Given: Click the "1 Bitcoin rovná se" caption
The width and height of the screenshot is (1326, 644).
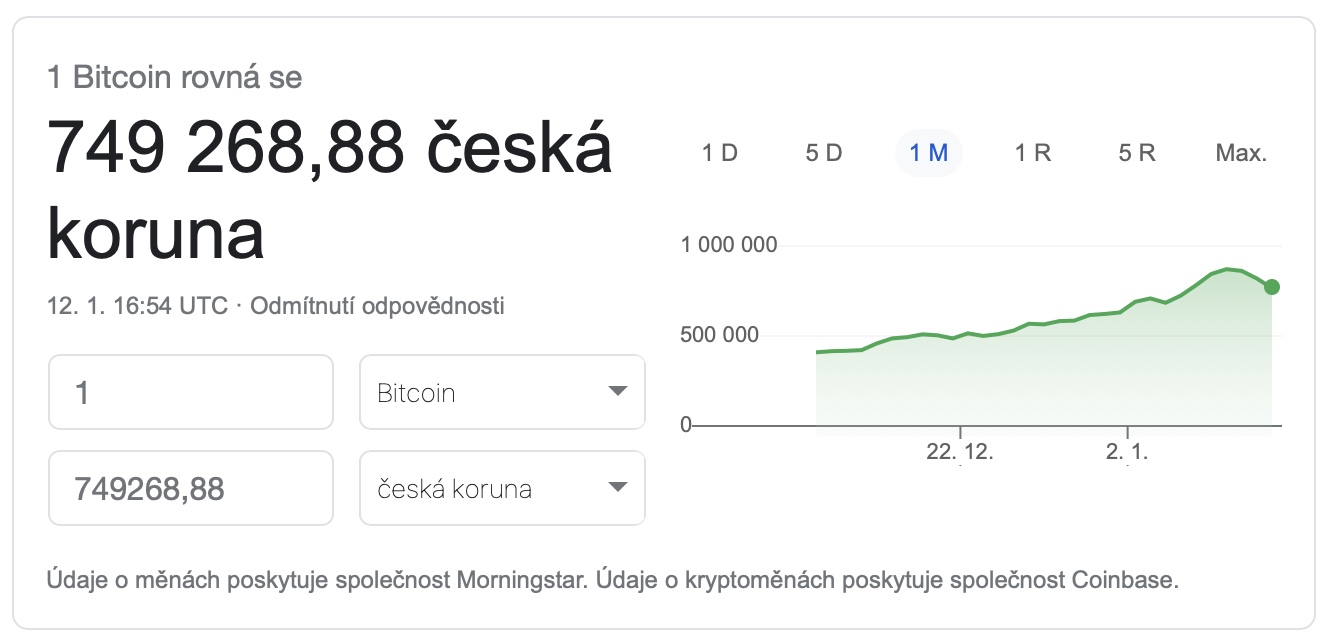Looking at the screenshot, I should [x=175, y=78].
